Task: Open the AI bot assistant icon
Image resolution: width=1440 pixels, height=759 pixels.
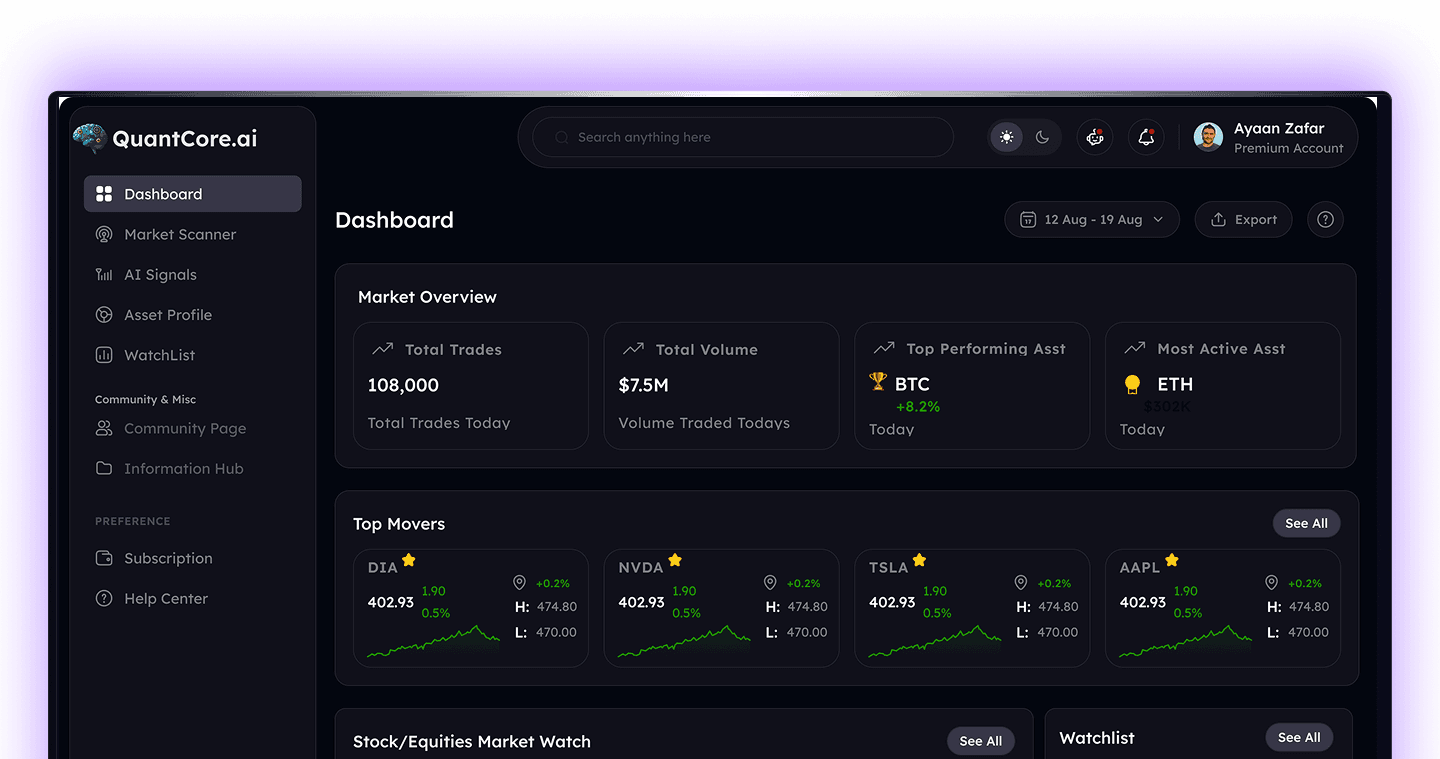Action: pyautogui.click(x=1095, y=137)
